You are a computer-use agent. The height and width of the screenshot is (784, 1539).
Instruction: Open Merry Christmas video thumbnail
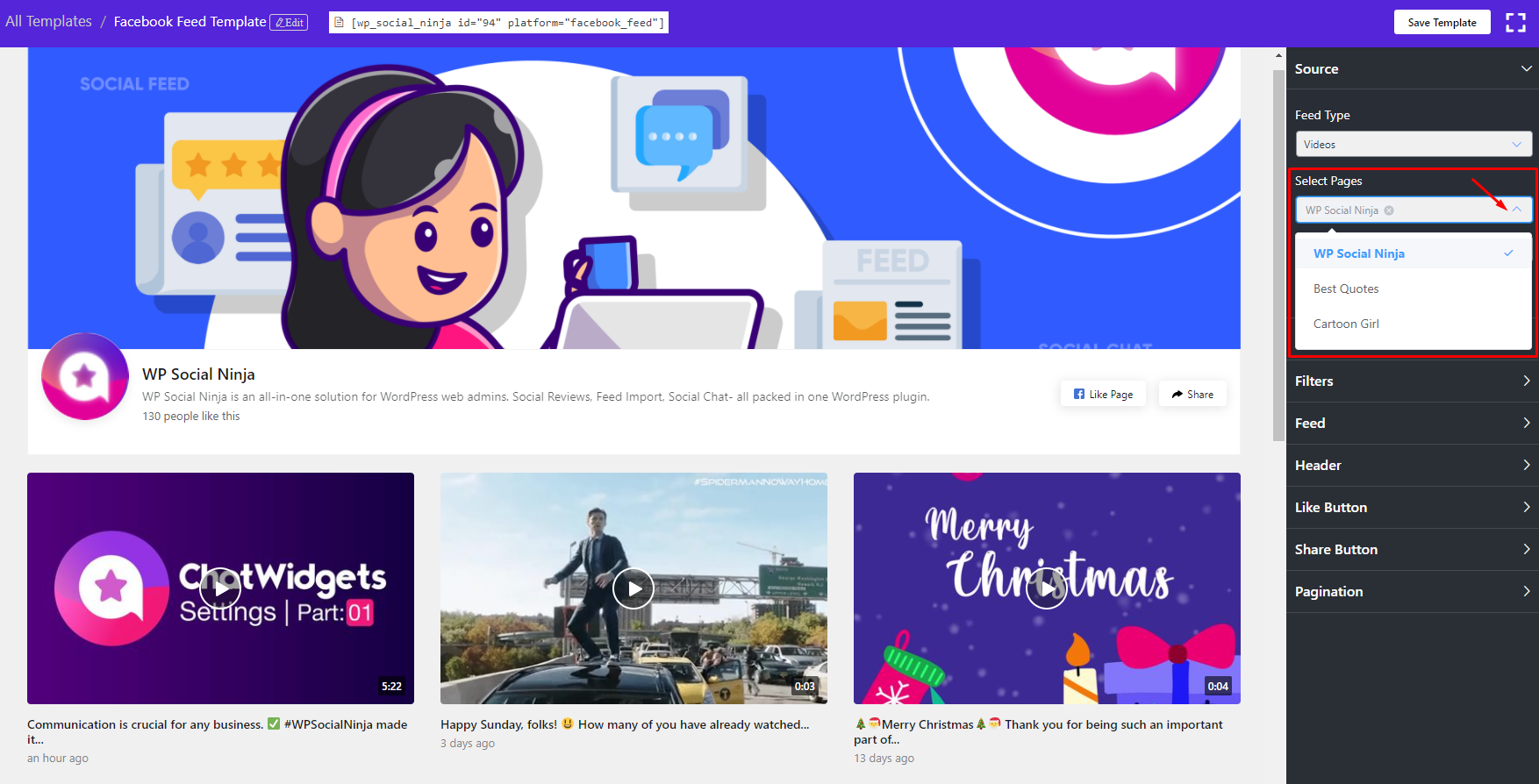[1047, 588]
